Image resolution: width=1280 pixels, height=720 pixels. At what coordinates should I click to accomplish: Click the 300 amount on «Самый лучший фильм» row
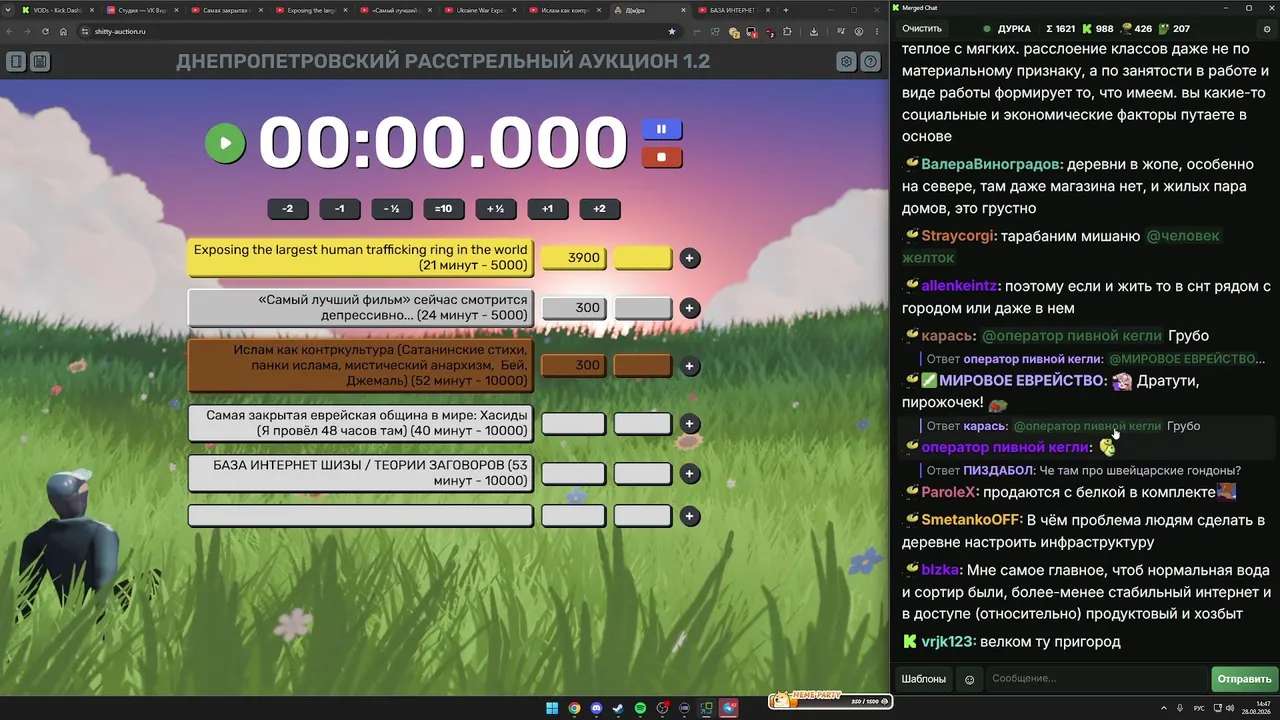point(573,308)
